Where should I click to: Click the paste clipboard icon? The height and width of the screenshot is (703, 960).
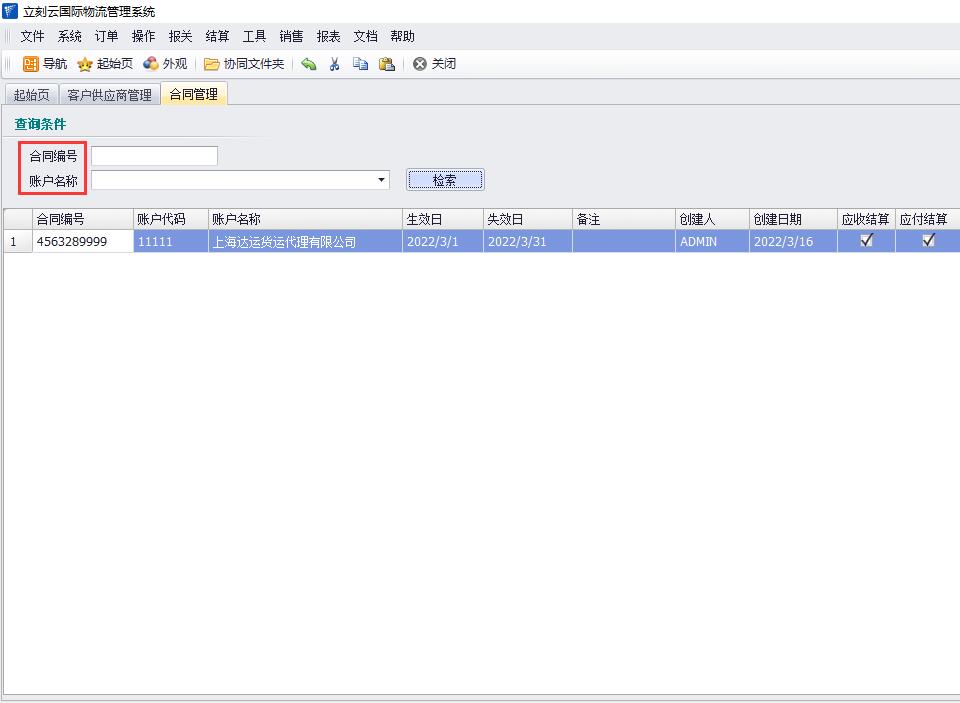click(x=386, y=64)
